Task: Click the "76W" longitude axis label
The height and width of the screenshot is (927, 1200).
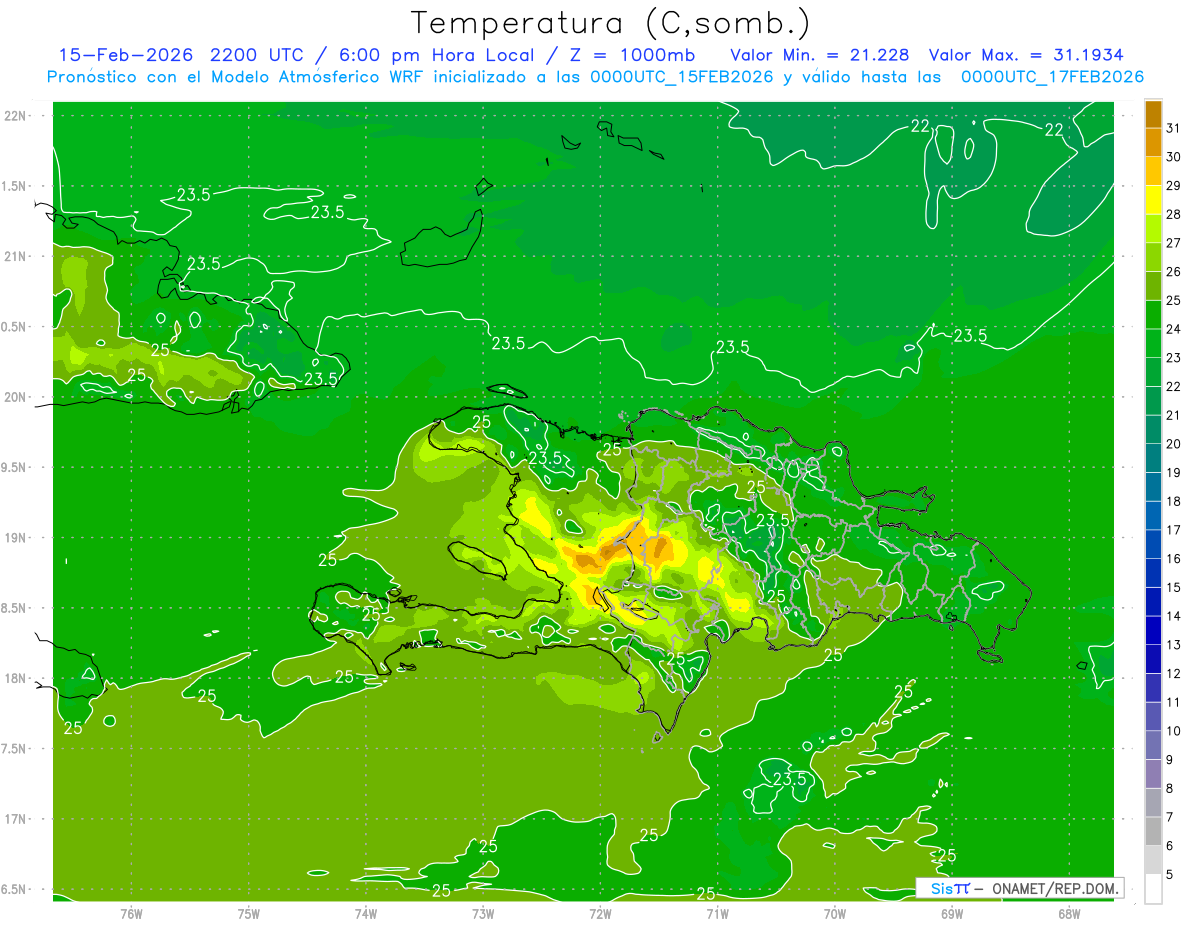Action: 131,913
